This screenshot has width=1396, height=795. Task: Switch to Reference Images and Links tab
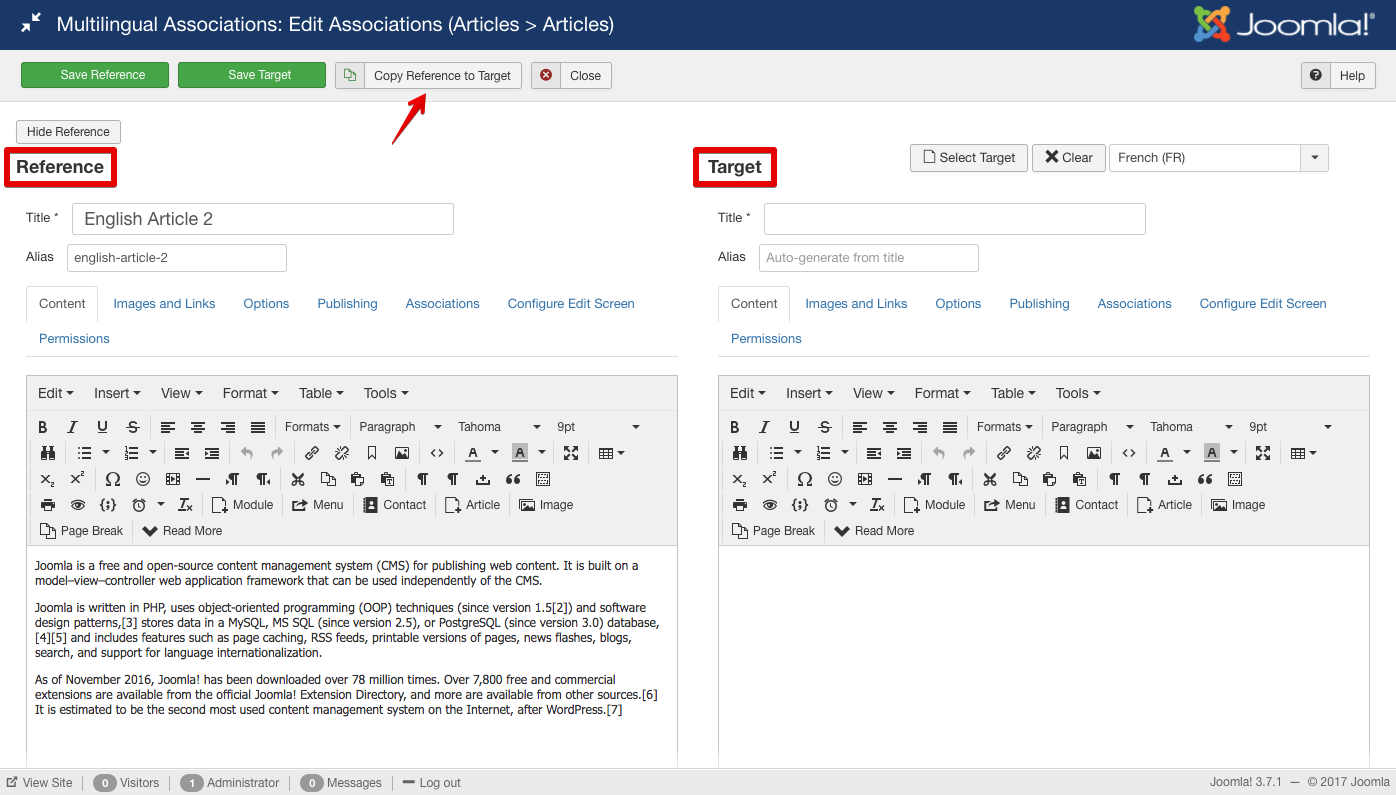coord(164,304)
